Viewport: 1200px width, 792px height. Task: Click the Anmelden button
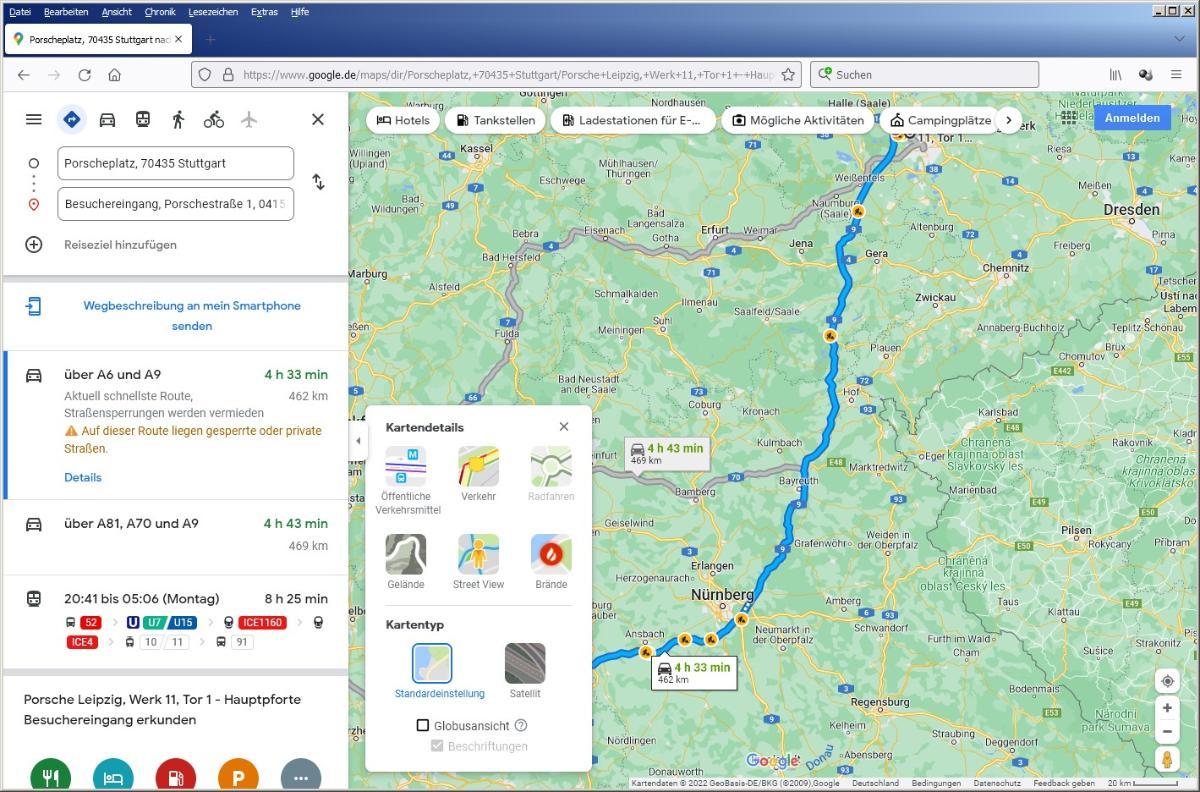click(1131, 118)
